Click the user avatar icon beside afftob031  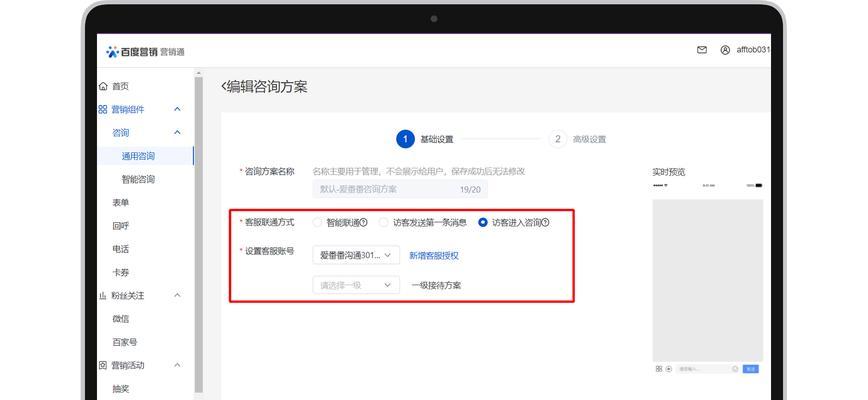pos(725,50)
